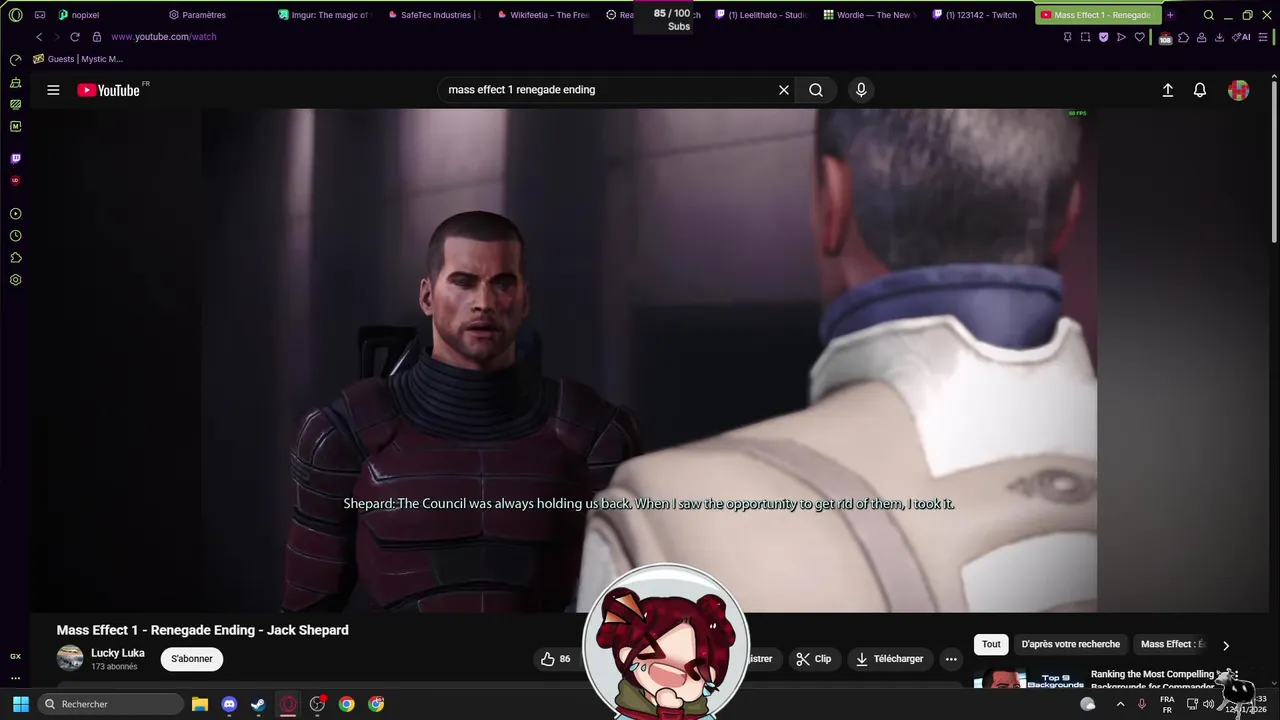Show next filter chips with arrow
The height and width of the screenshot is (720, 1280).
[x=1226, y=645]
